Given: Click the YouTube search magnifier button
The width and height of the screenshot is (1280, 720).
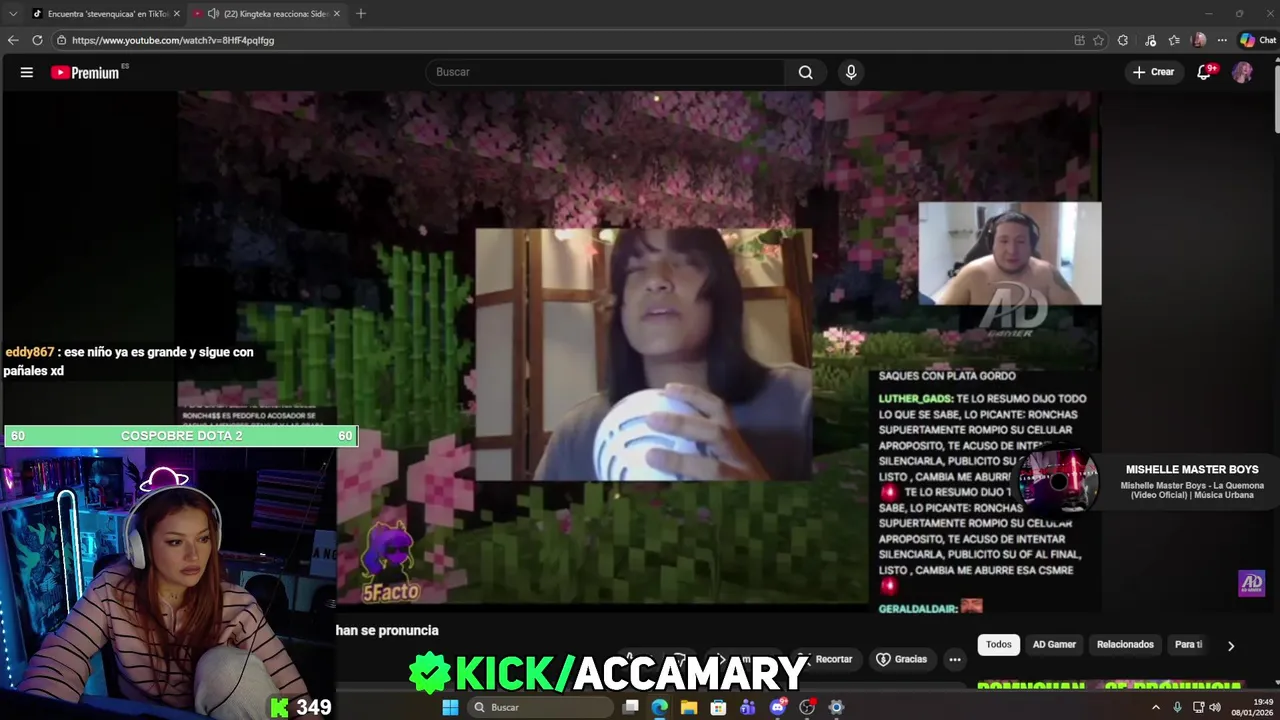Looking at the screenshot, I should (x=805, y=72).
